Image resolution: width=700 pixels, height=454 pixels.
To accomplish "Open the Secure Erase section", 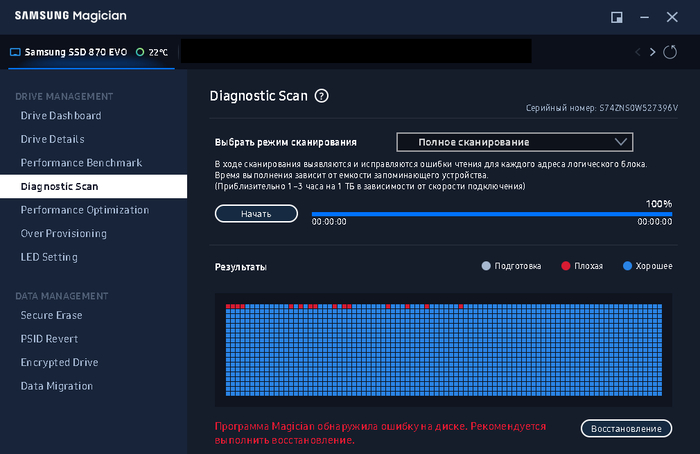I will point(52,315).
